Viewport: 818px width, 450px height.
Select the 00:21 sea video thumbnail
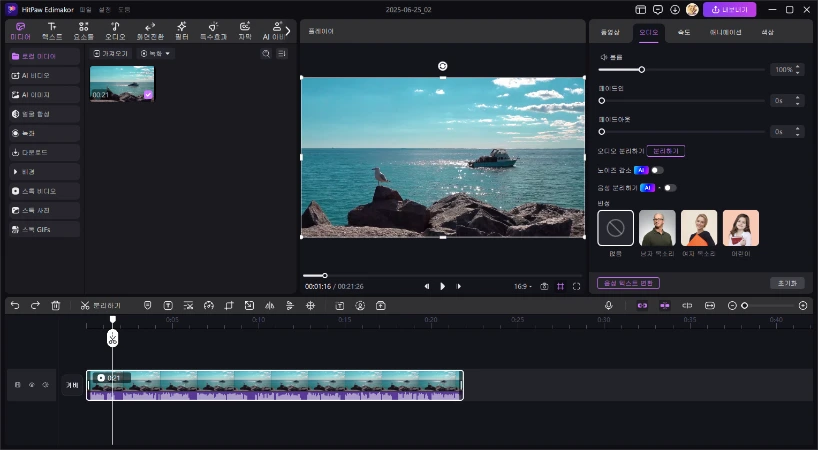122,83
